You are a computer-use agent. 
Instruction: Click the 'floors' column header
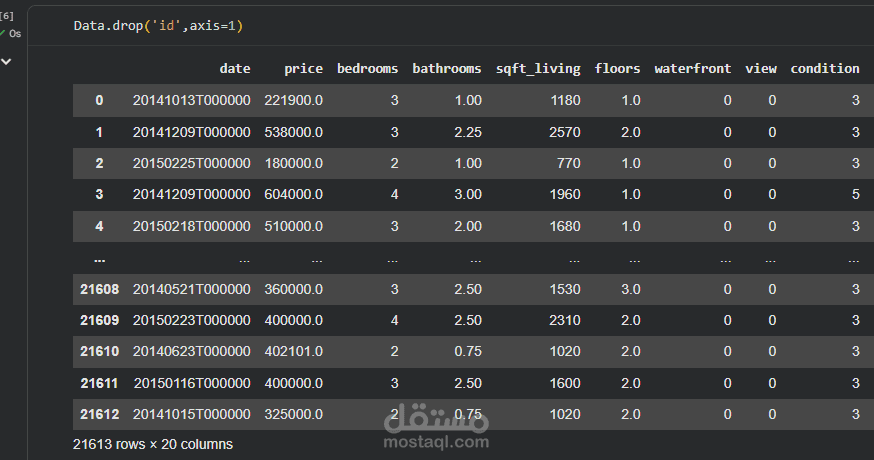(x=617, y=69)
